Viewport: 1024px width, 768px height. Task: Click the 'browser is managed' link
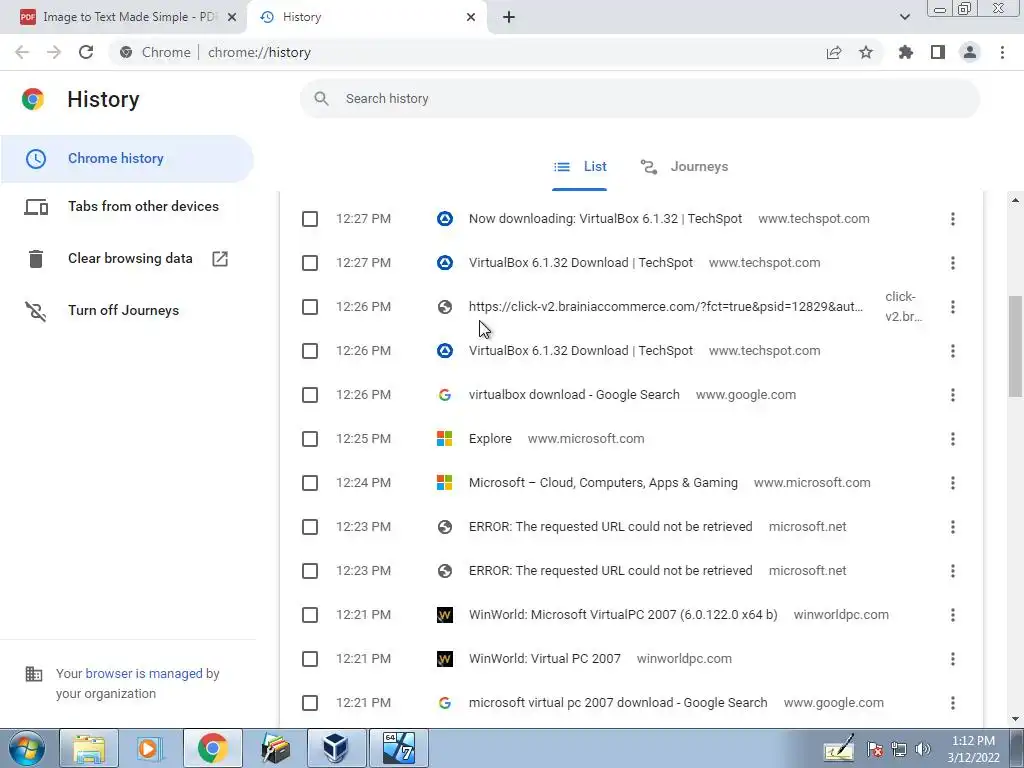144,673
